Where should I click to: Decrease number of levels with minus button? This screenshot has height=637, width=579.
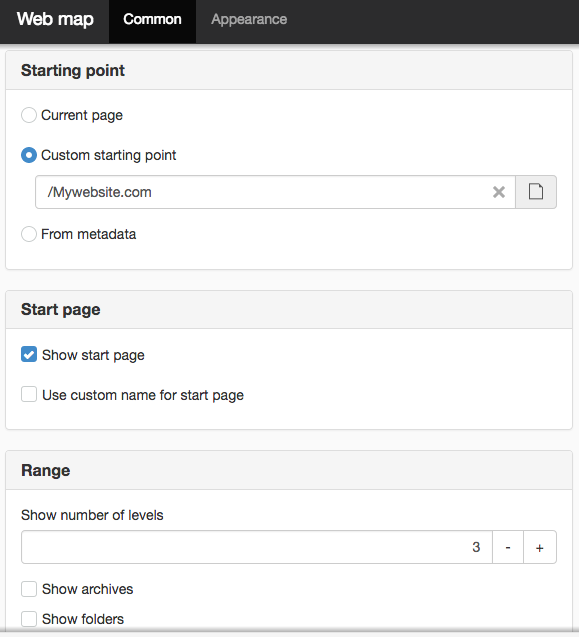pos(508,547)
